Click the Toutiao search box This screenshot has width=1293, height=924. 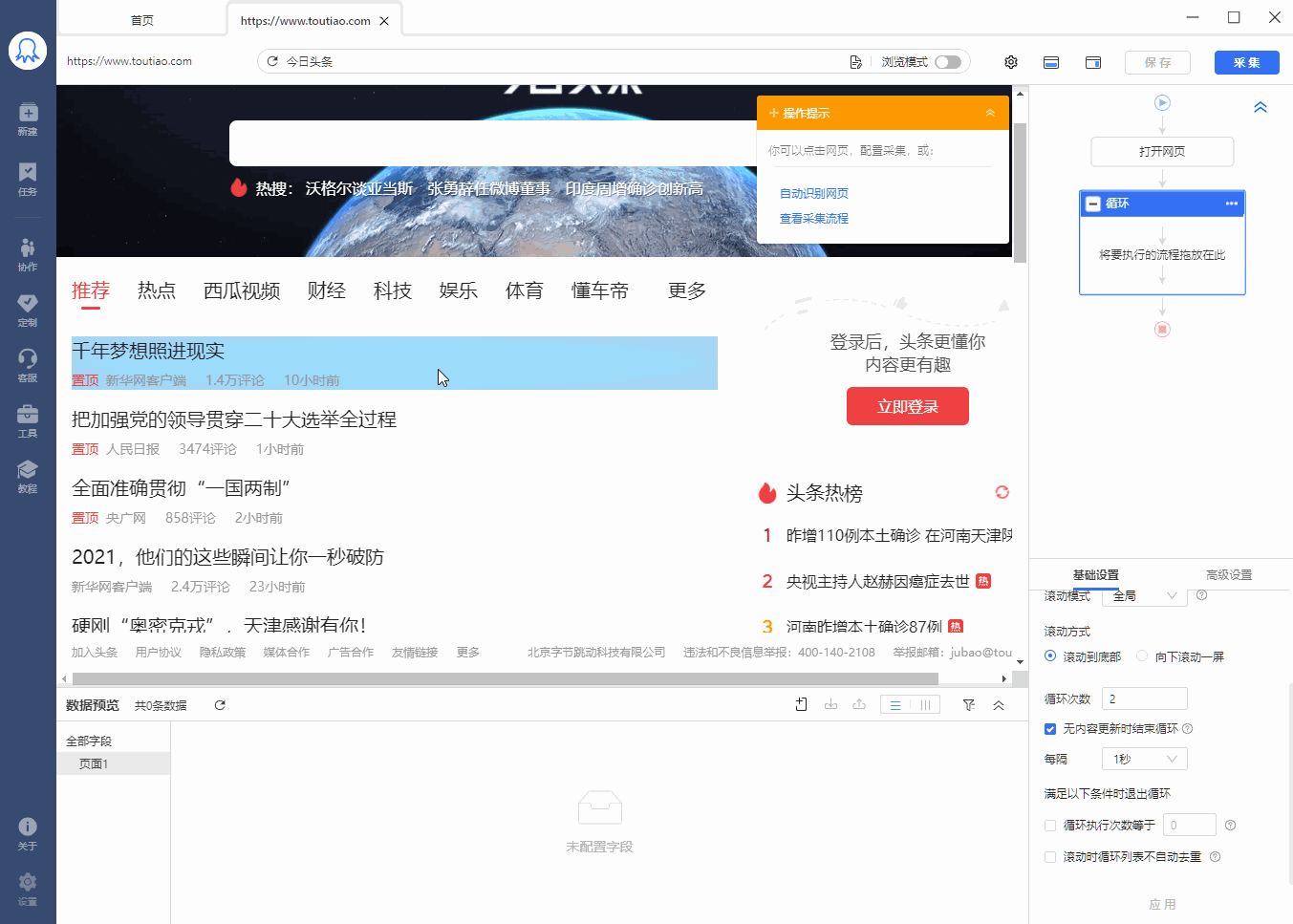[x=493, y=143]
